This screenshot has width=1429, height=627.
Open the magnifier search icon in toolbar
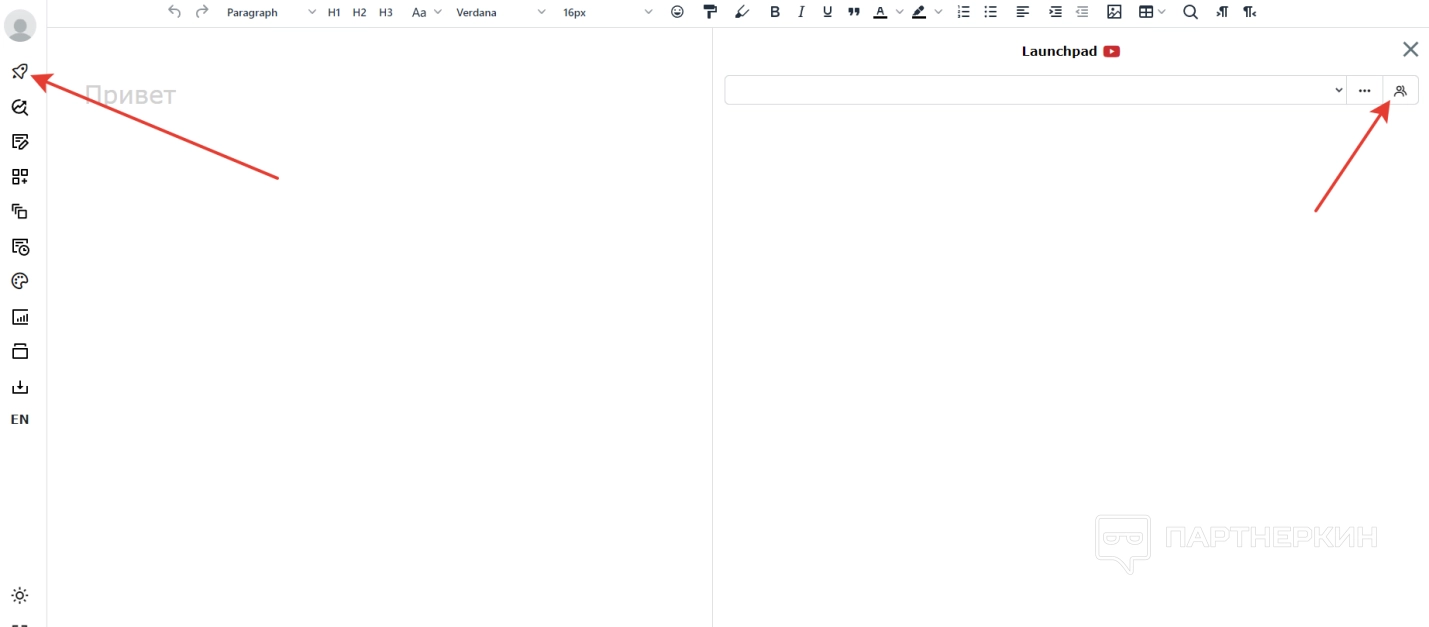(1190, 12)
